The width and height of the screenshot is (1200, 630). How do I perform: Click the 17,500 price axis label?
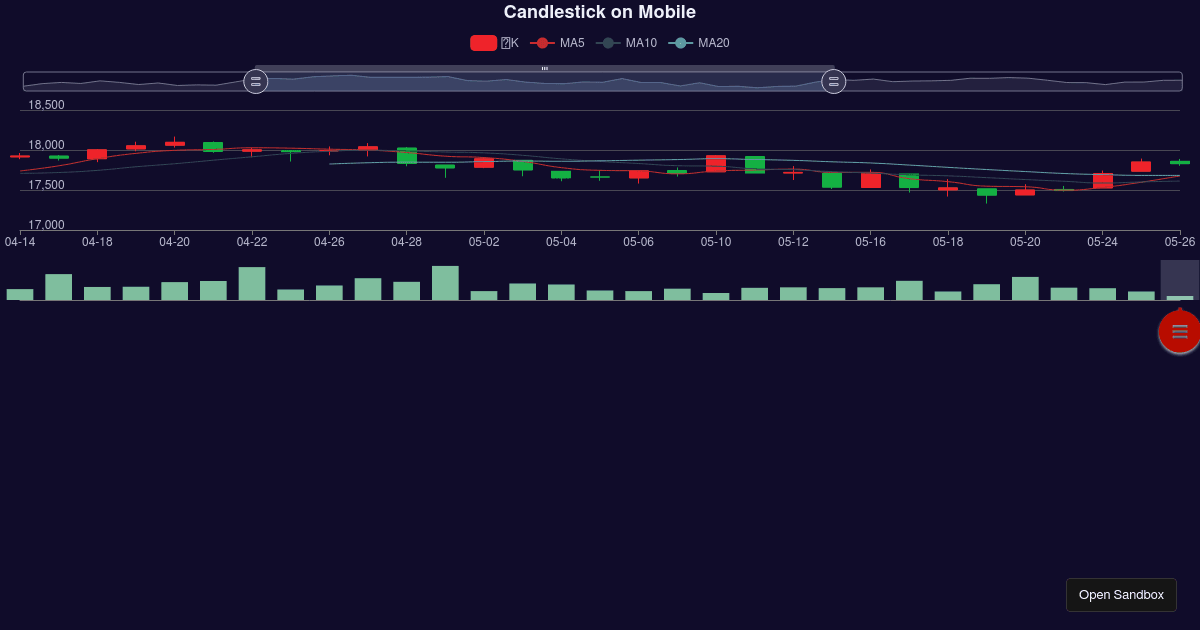point(46,185)
